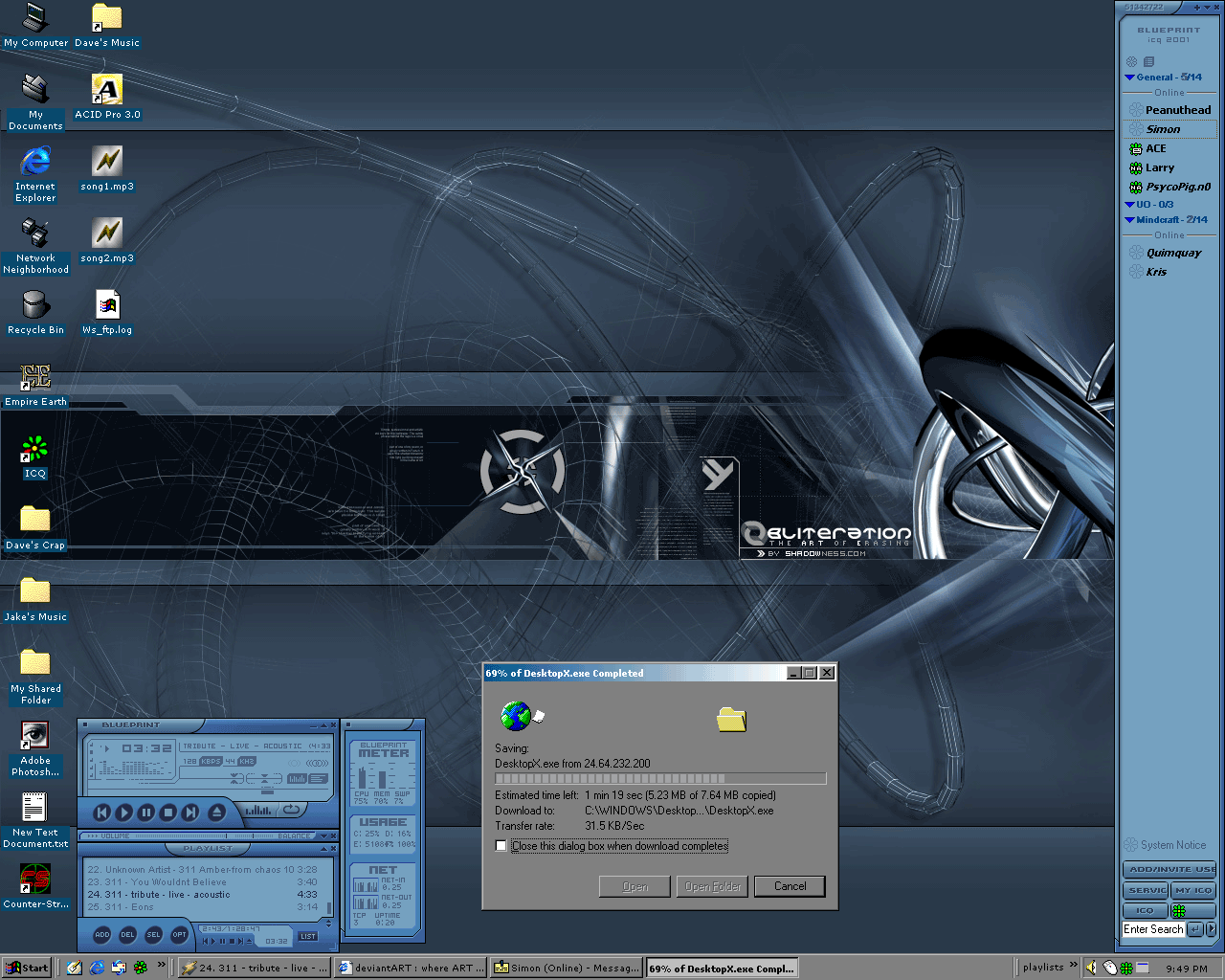This screenshot has width=1225, height=980.
Task: Select playlist track 23 You Wouldnt Believe
Action: pos(203,881)
